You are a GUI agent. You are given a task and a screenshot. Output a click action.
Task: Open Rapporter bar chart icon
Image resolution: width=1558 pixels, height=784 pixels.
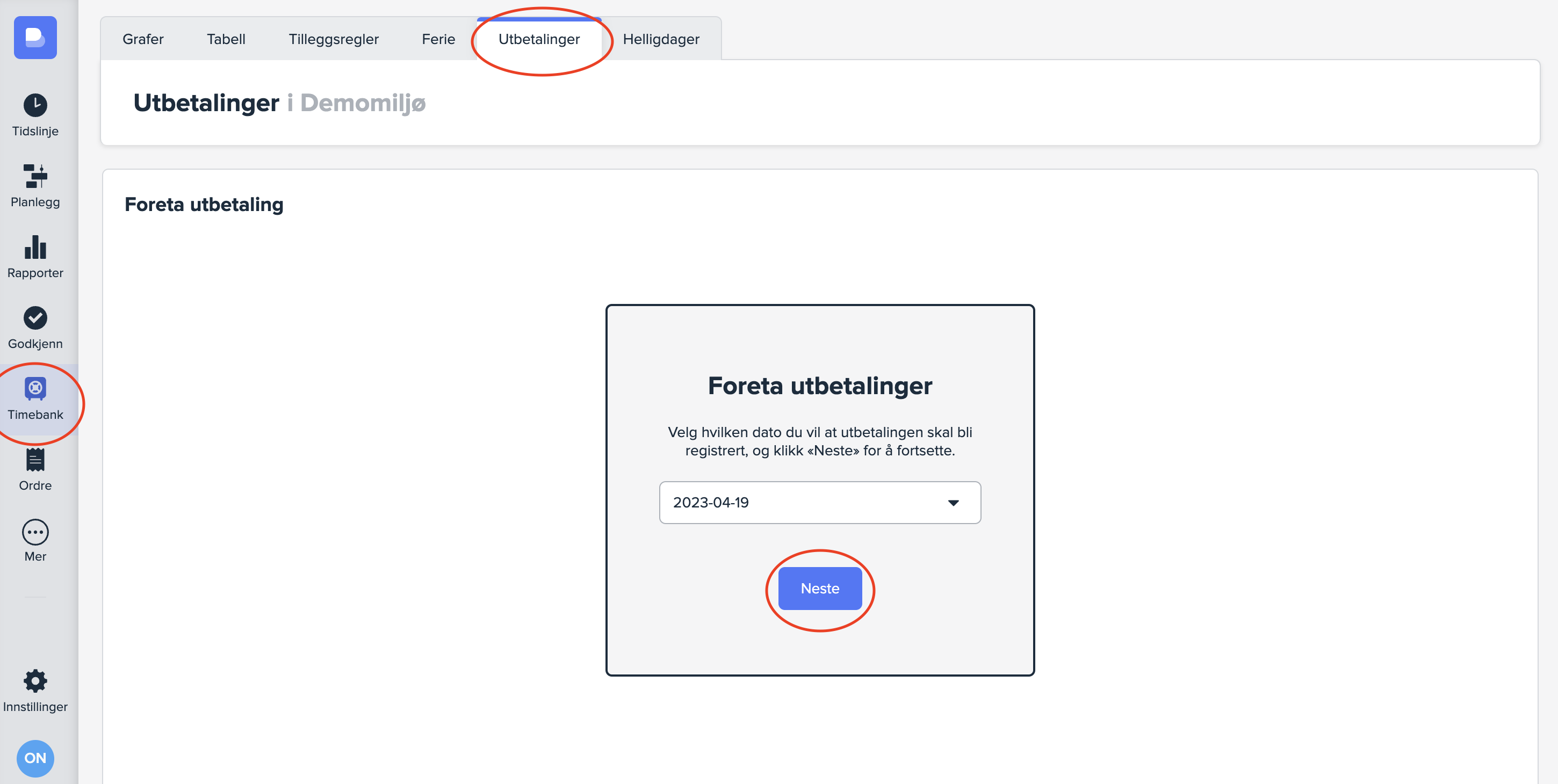35,247
